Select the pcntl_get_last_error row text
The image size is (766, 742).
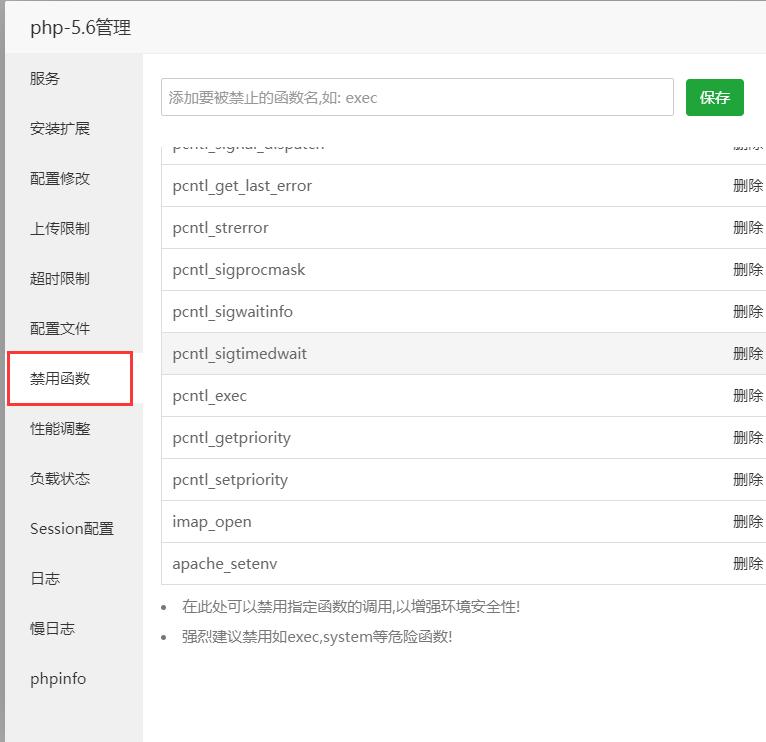(x=242, y=186)
